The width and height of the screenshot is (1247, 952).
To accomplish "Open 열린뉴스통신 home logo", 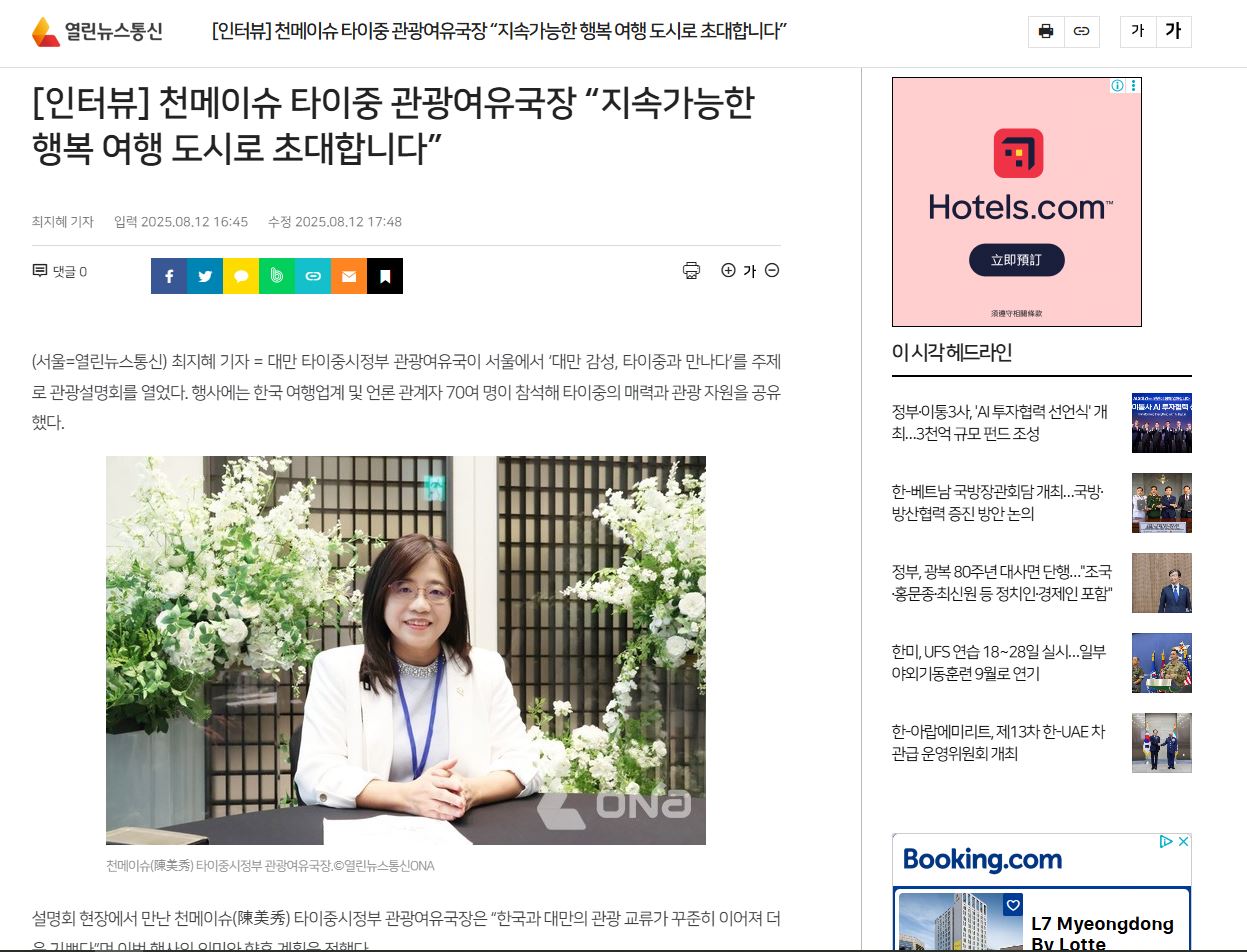I will point(97,31).
